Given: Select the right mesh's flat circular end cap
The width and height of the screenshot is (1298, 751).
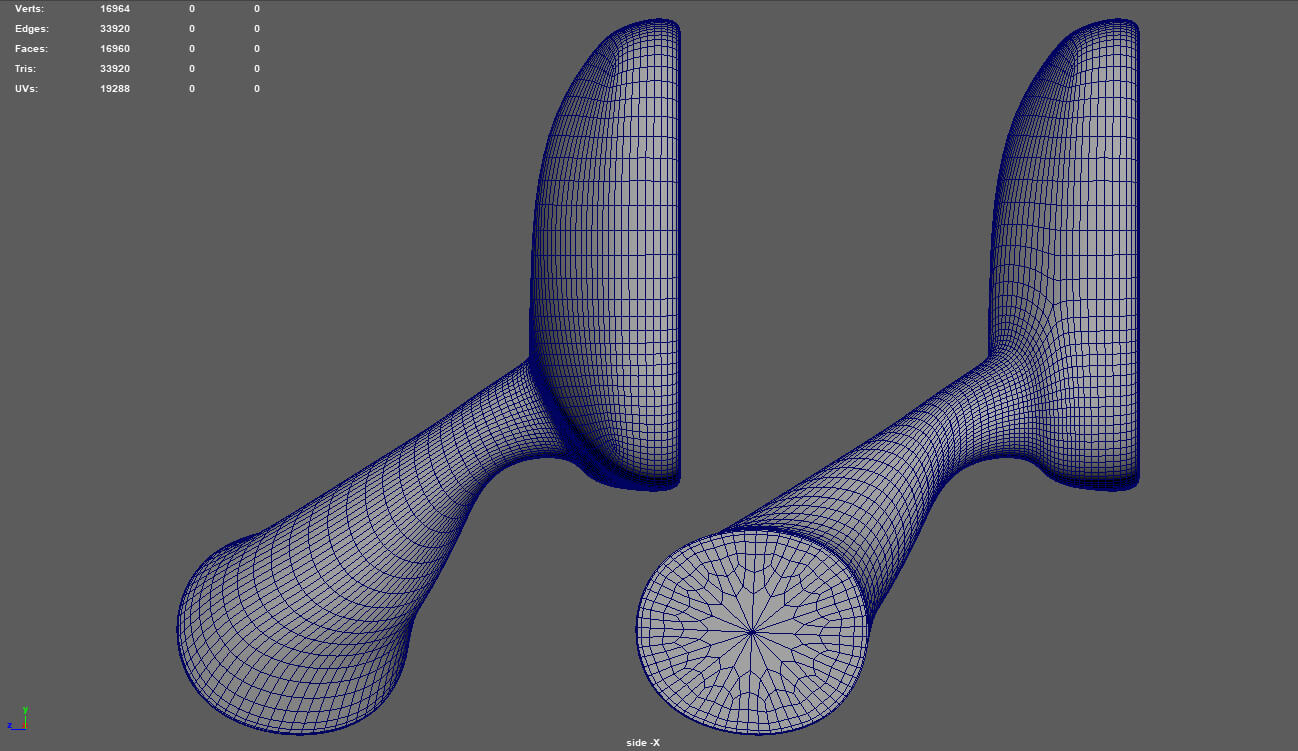Looking at the screenshot, I should pyautogui.click(x=752, y=631).
